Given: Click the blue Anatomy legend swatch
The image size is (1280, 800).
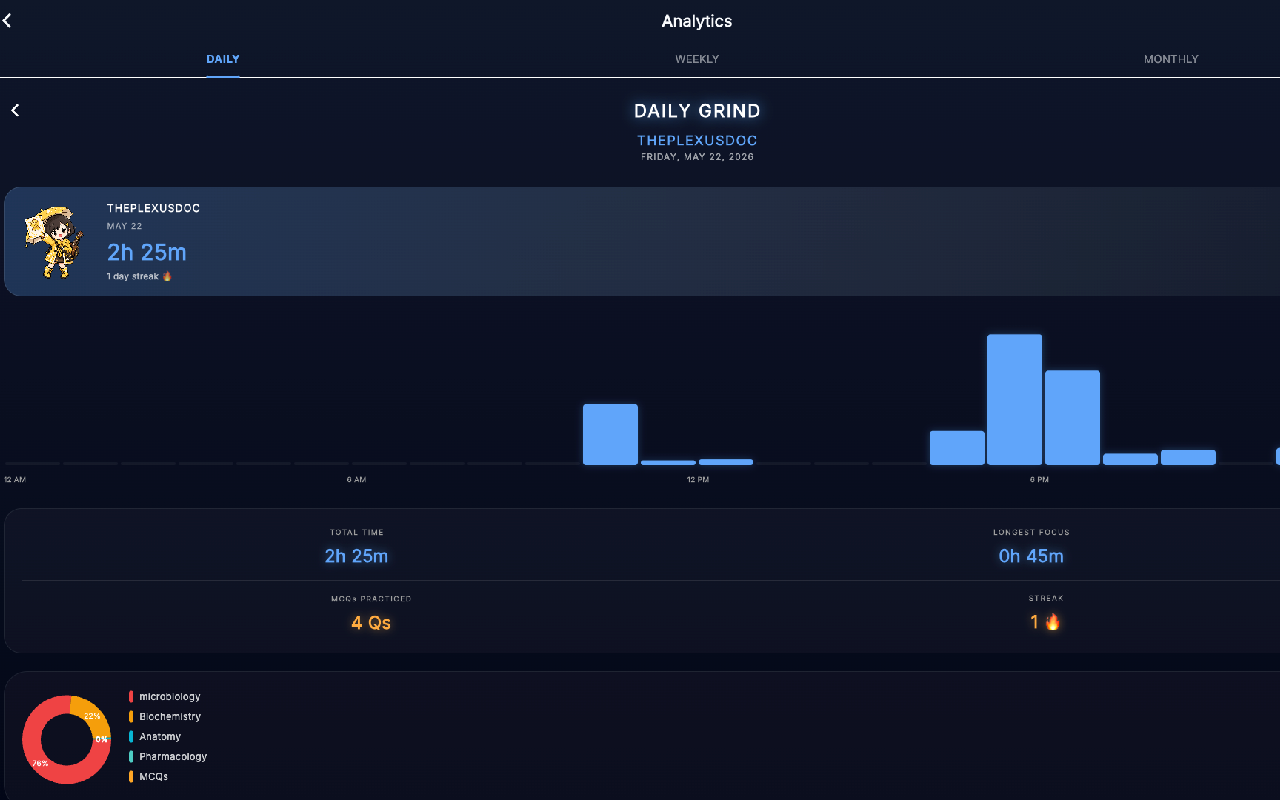Looking at the screenshot, I should click(x=131, y=736).
